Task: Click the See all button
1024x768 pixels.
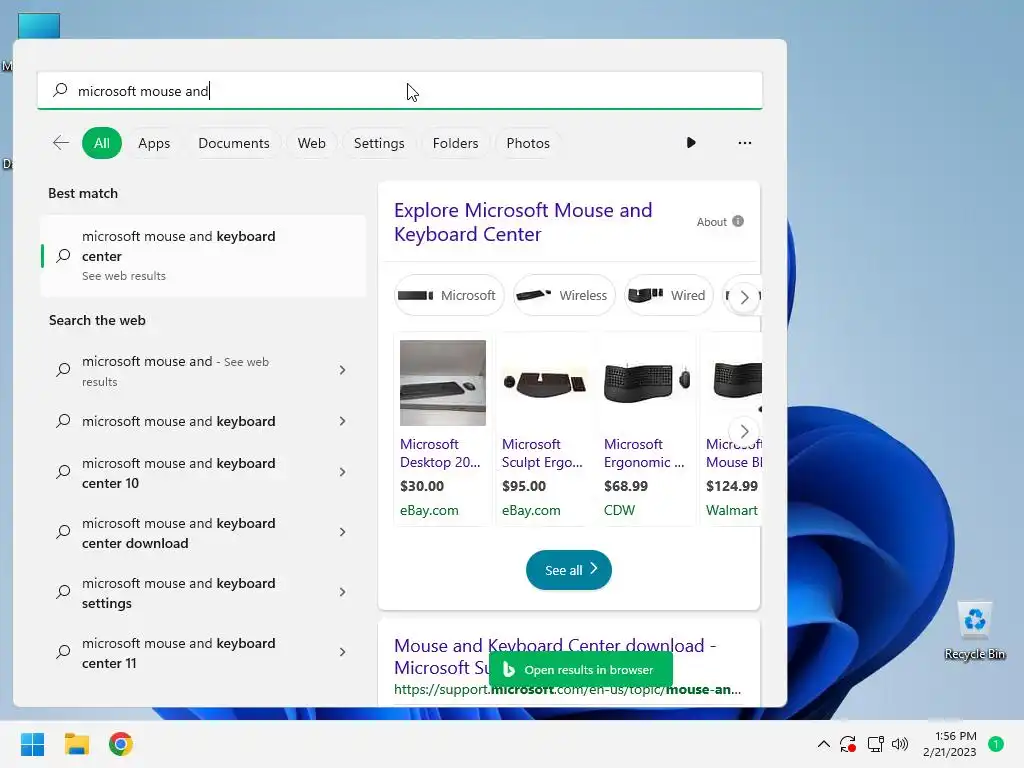Action: click(x=569, y=570)
